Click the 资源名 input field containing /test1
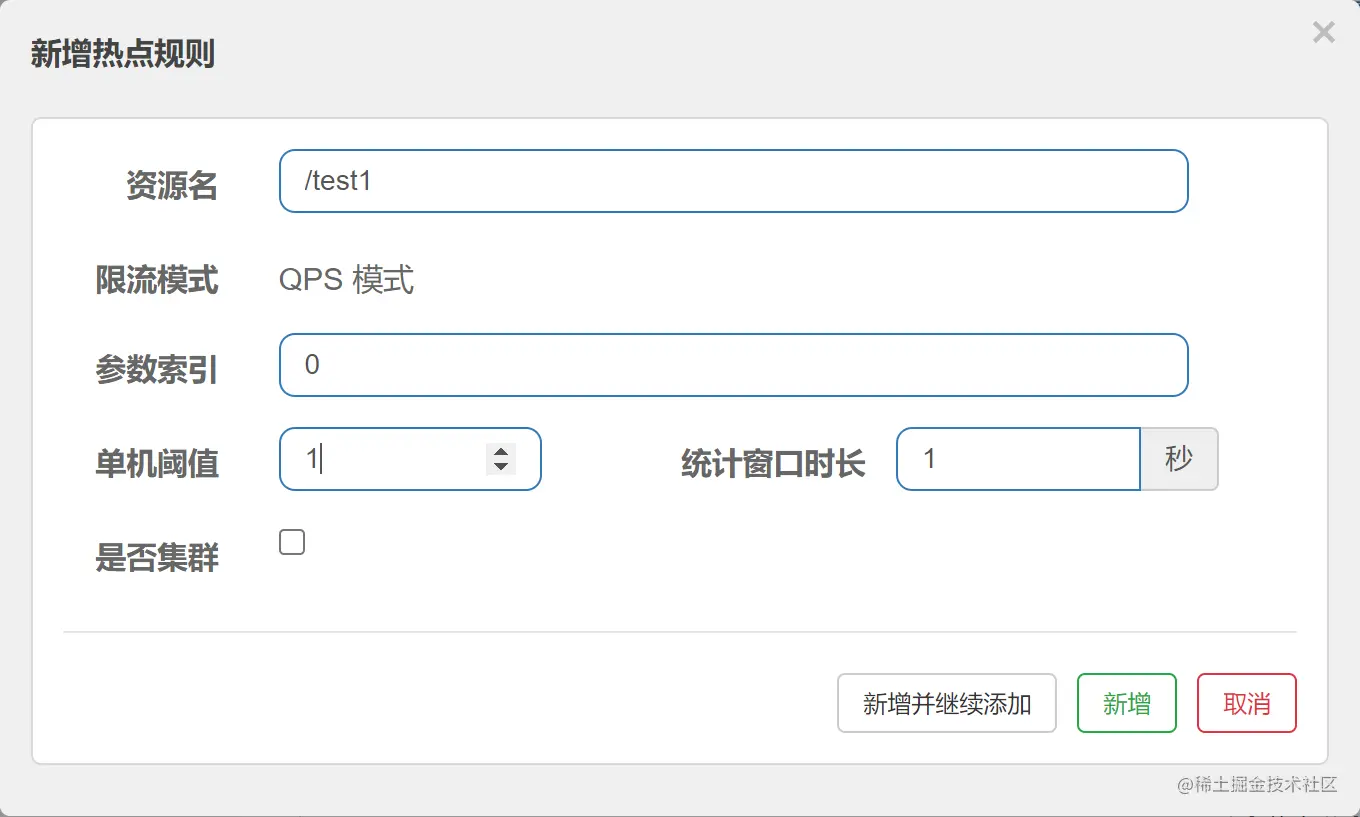The image size is (1360, 817). [733, 181]
